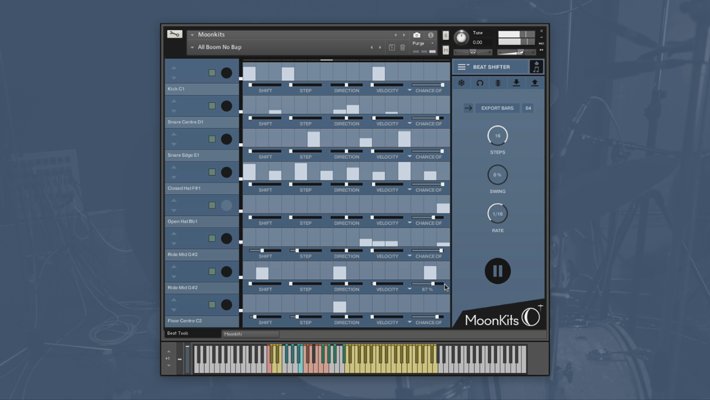Click the download arrow icon
Viewport: 710px width, 400px height.
click(x=516, y=83)
